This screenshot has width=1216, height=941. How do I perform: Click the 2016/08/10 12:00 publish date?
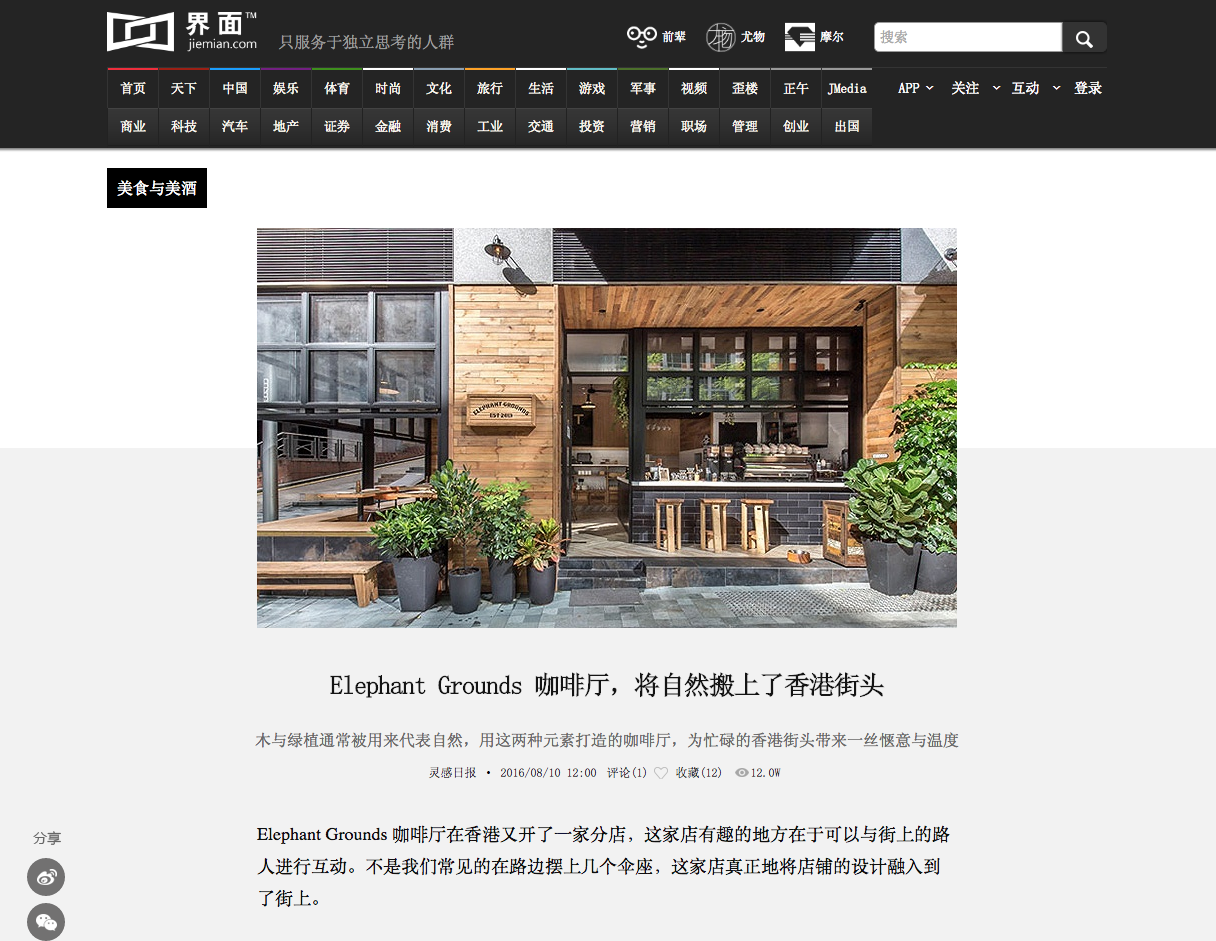click(548, 773)
